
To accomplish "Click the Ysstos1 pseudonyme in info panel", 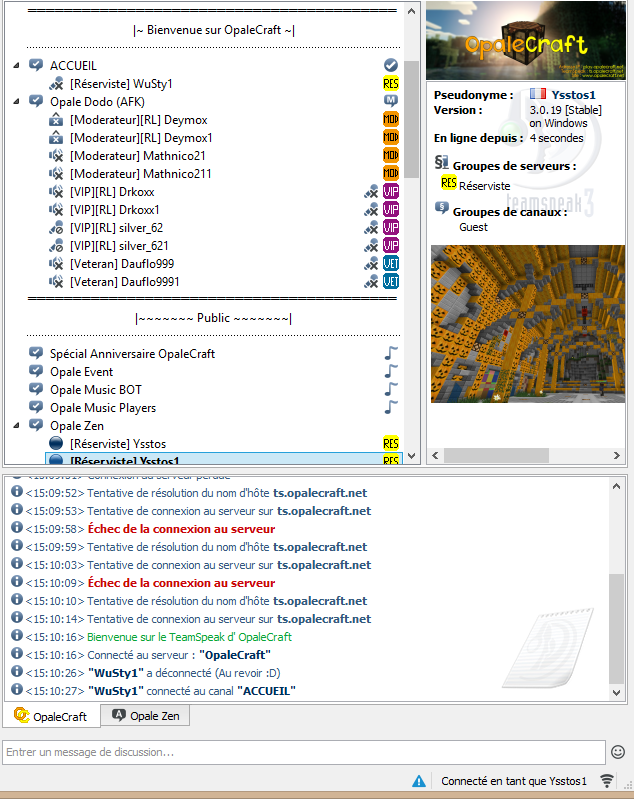I will click(573, 95).
